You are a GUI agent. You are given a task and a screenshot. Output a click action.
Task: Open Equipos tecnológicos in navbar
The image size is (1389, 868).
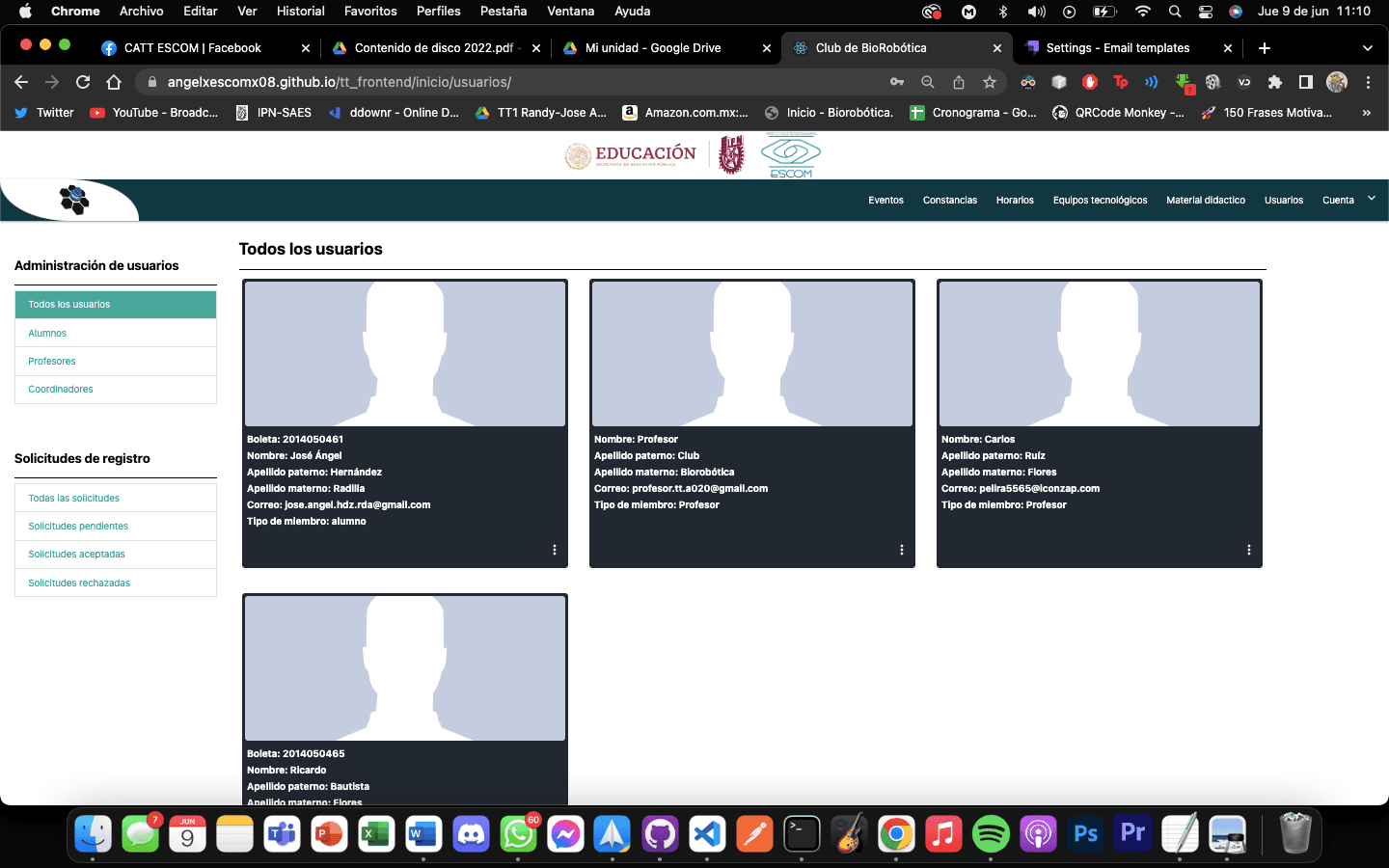(x=1101, y=201)
